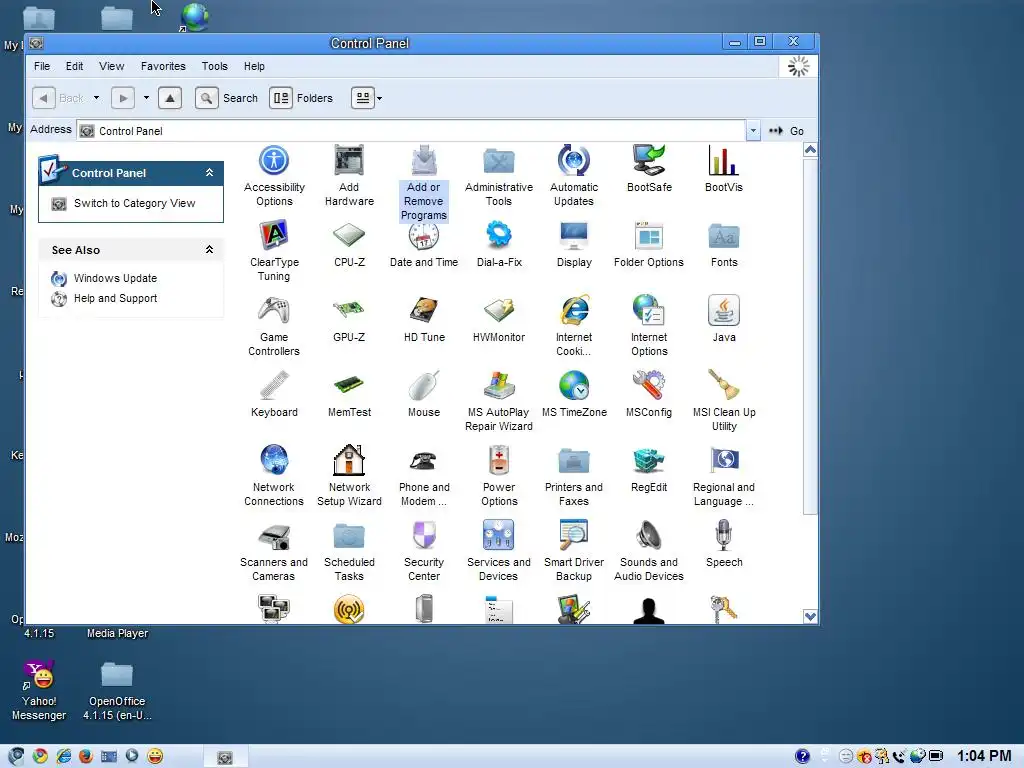The height and width of the screenshot is (768, 1024).
Task: Launch GPU-Z
Action: pyautogui.click(x=349, y=319)
